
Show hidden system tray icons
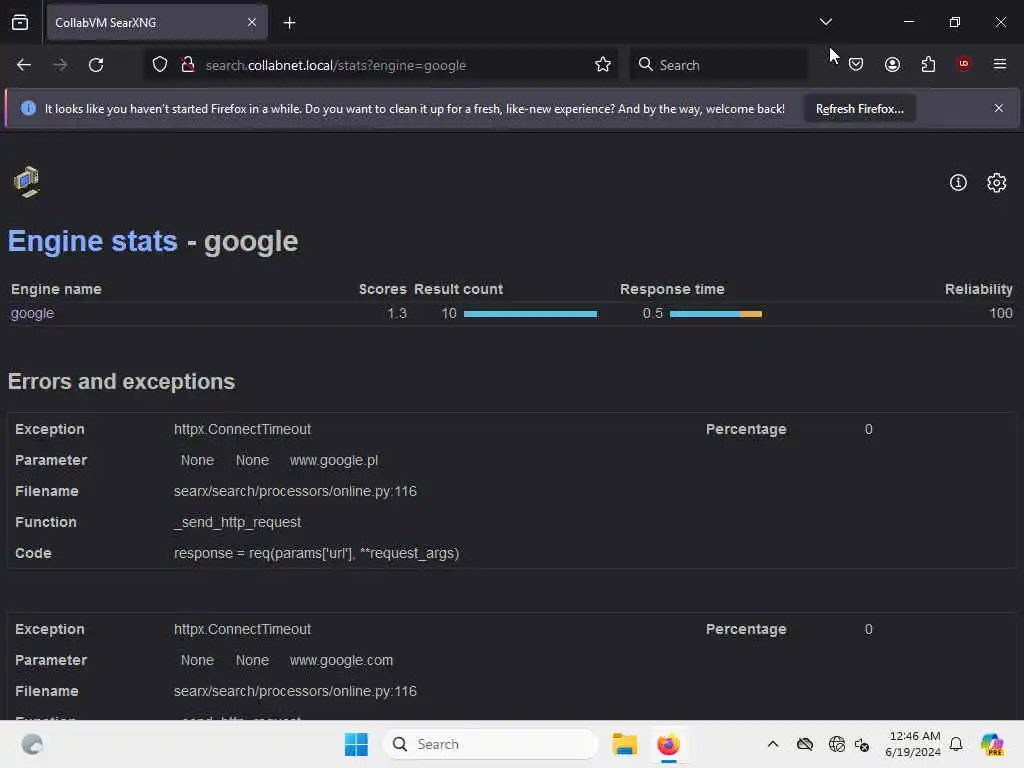tap(773, 744)
